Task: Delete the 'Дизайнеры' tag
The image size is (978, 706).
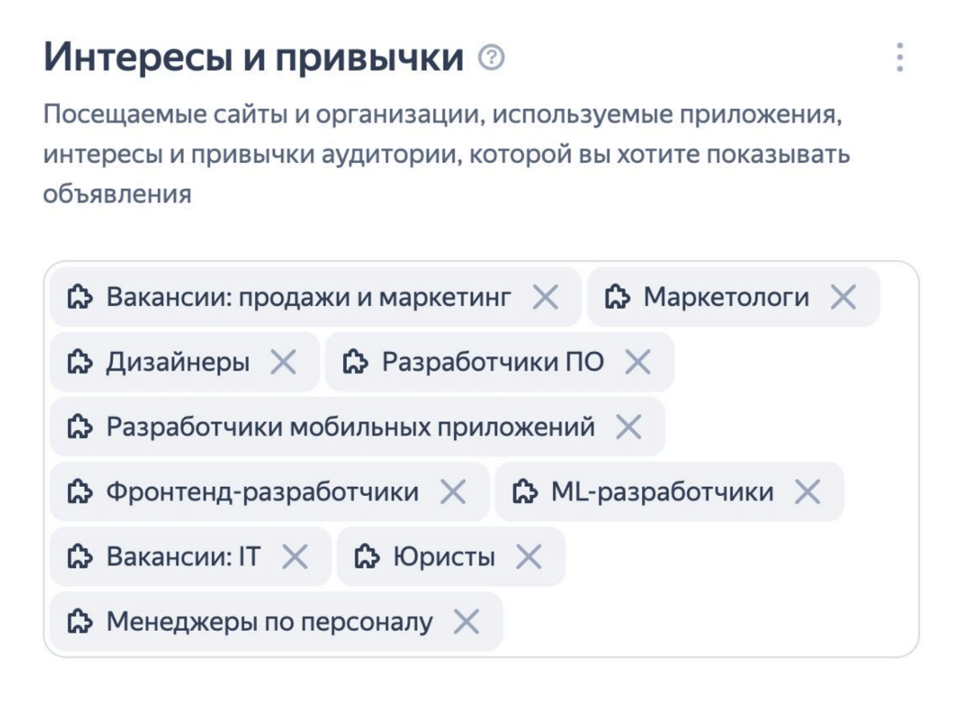Action: pos(284,362)
